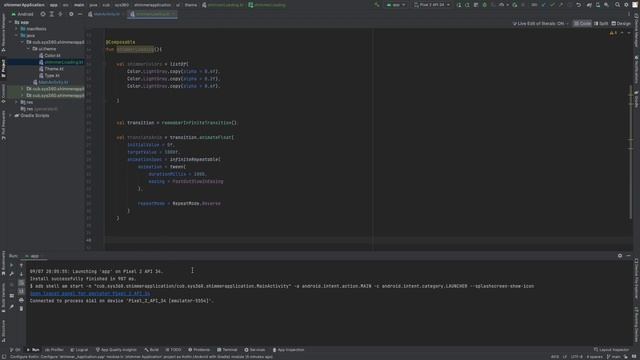Image resolution: width=640 pixels, height=360 pixels.
Task: Open the TODO tool window
Action: pos(173,350)
